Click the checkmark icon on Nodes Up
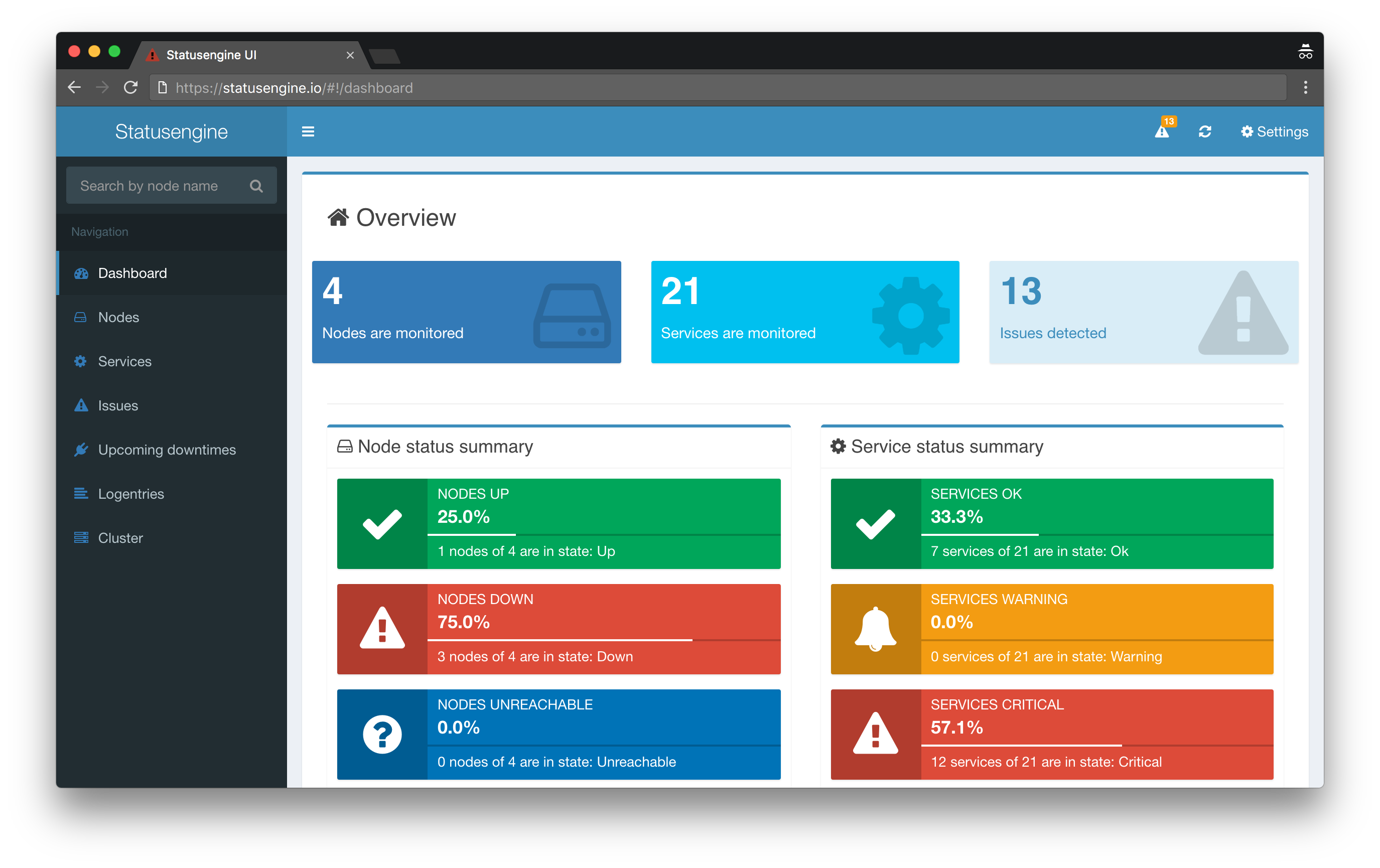The image size is (1380, 868). [x=382, y=524]
